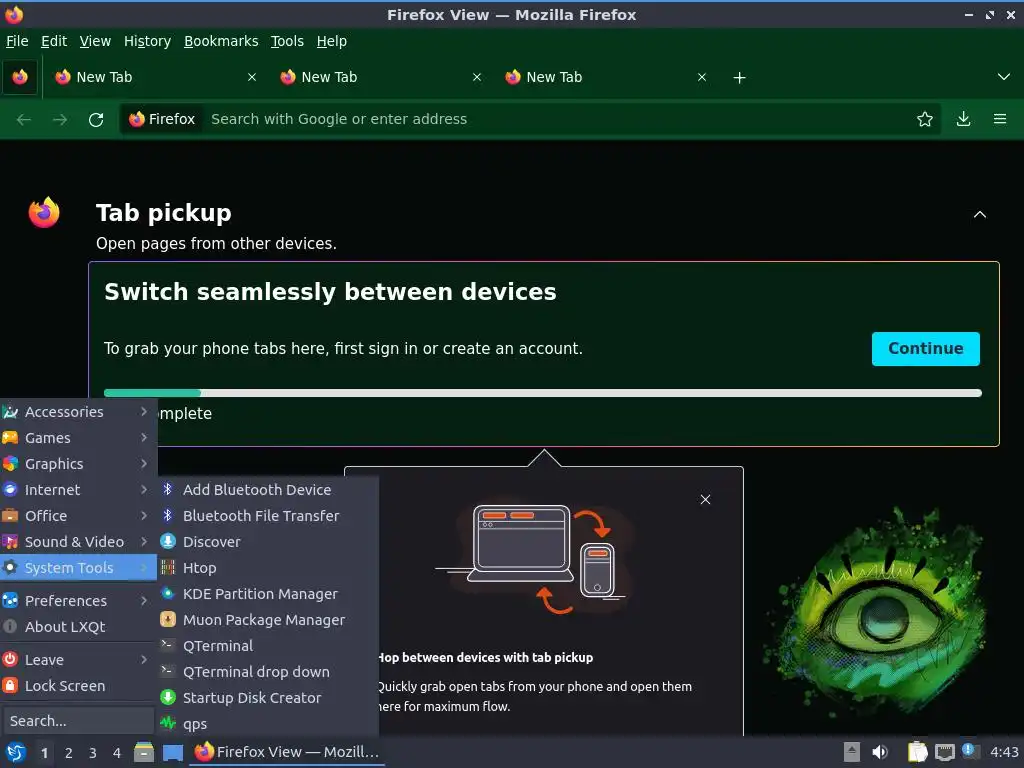Reload the current page

[x=96, y=120]
